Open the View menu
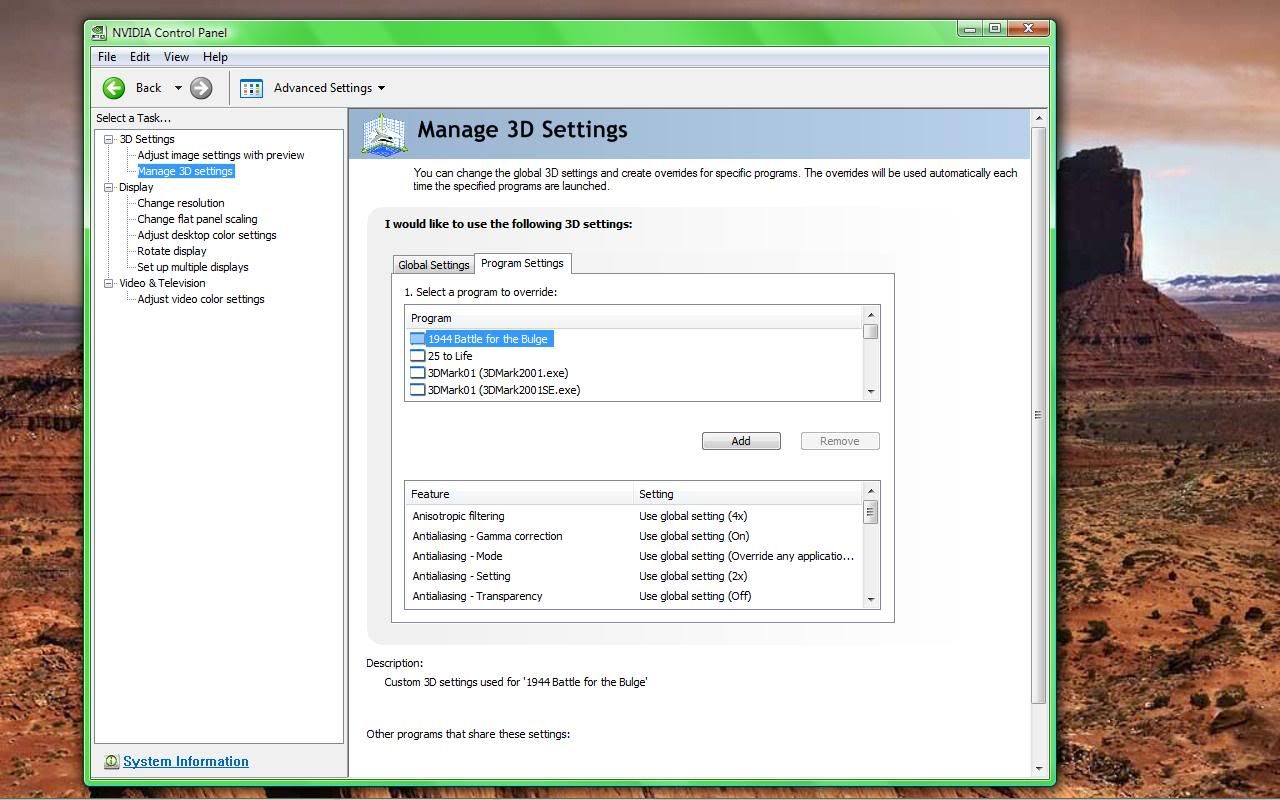The image size is (1280, 800). (x=176, y=57)
